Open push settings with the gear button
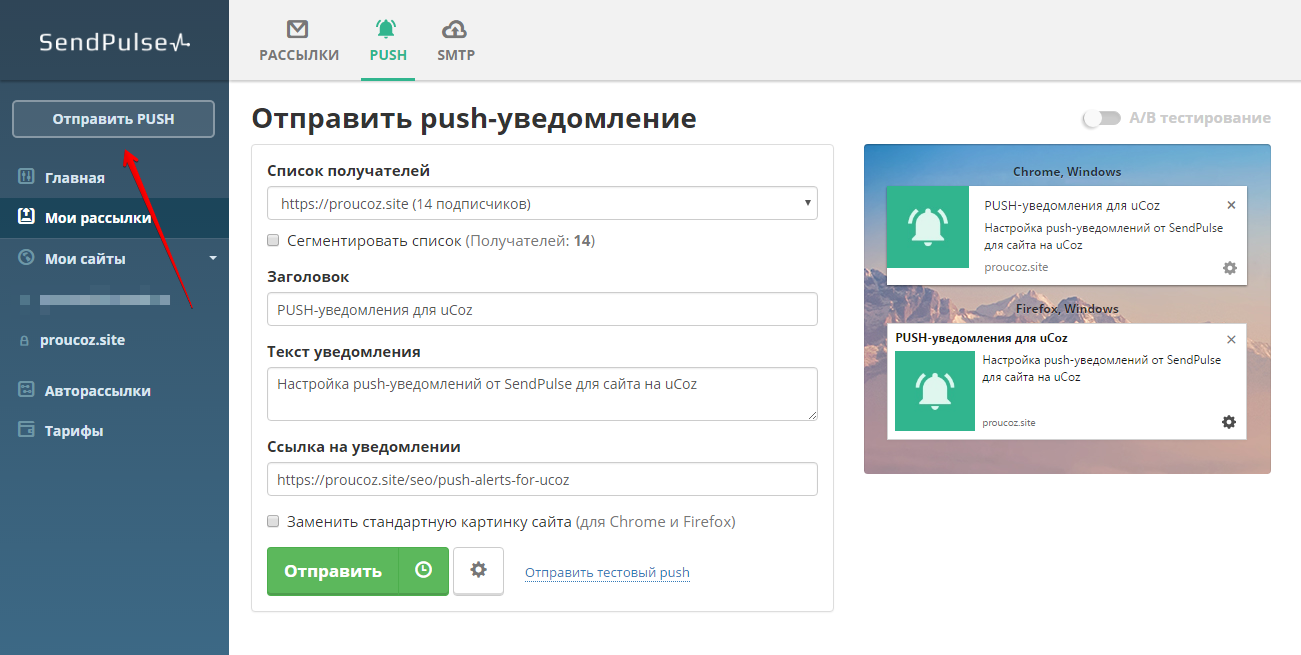1301x655 pixels. click(478, 571)
